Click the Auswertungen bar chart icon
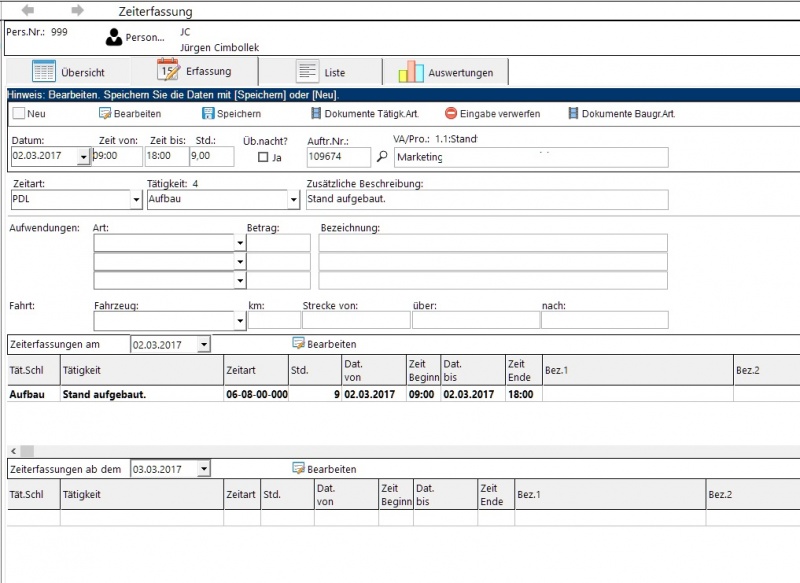The image size is (800, 583). tap(411, 71)
